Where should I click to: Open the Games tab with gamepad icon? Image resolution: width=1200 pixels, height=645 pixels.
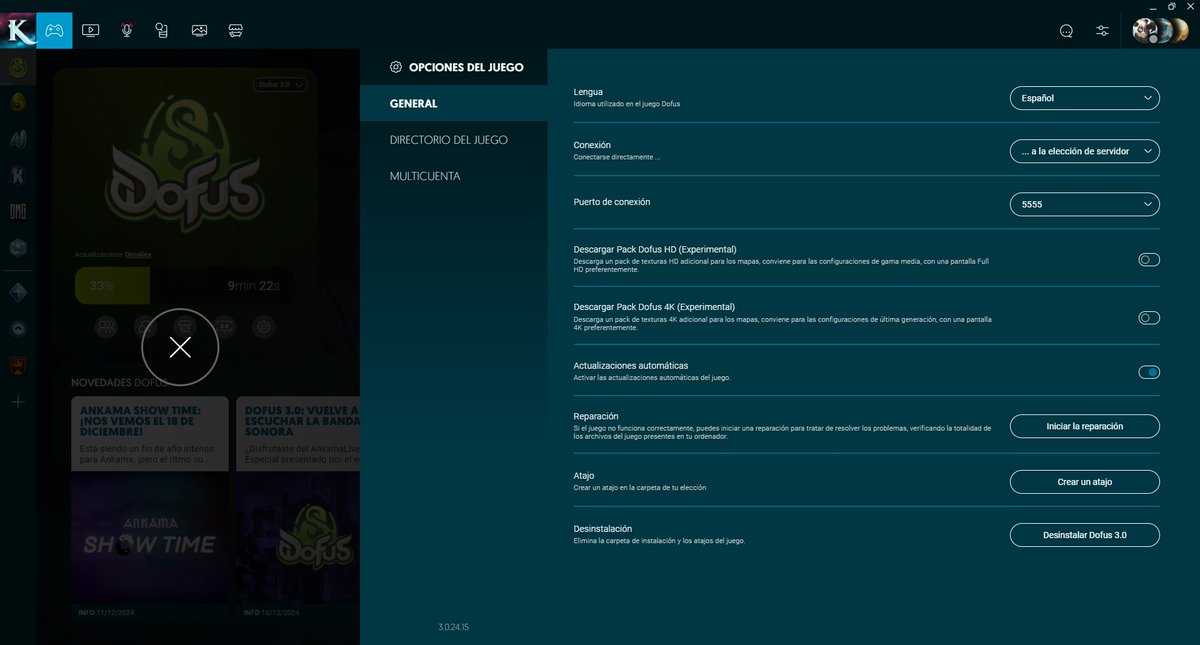tap(54, 30)
